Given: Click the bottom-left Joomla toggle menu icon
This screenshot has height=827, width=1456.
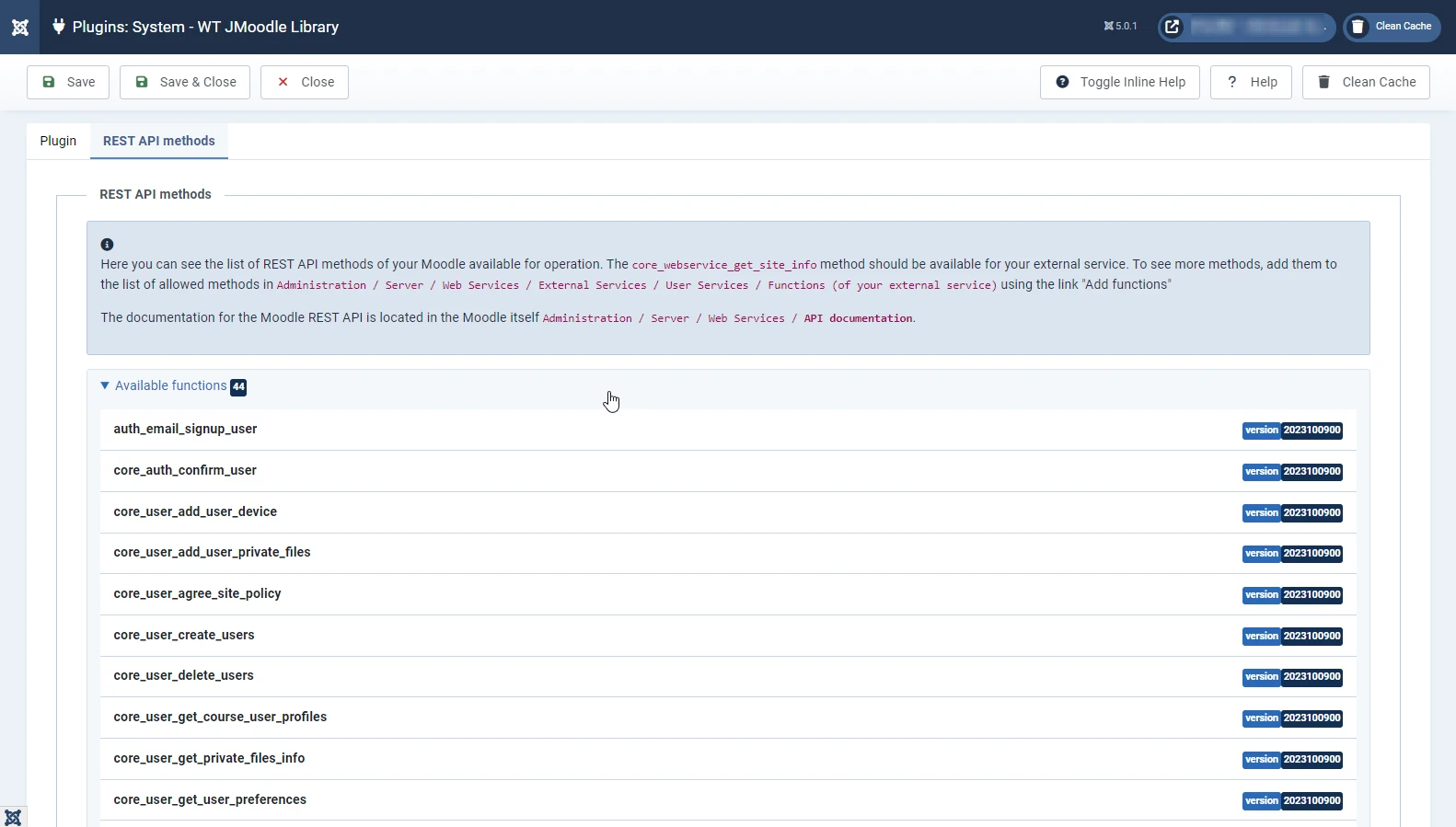Looking at the screenshot, I should [x=13, y=817].
